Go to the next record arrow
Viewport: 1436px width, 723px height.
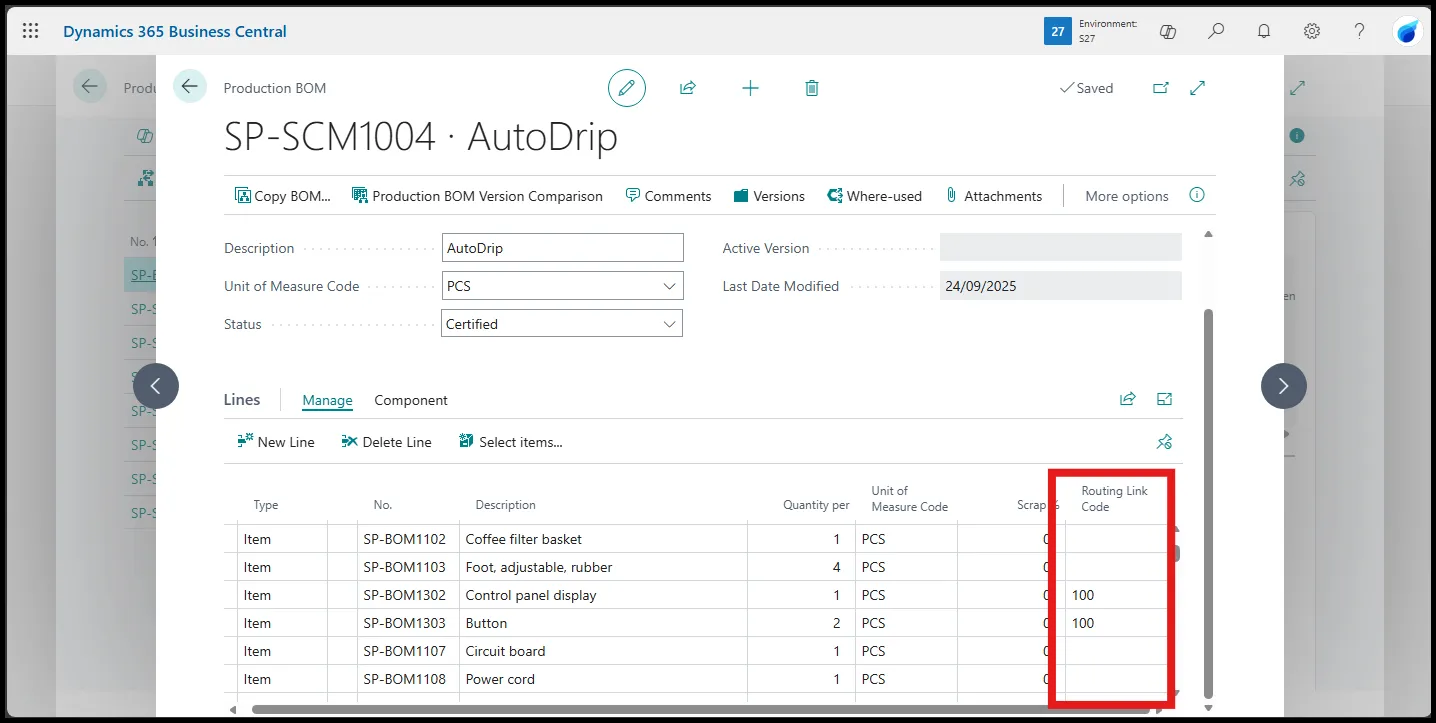click(x=1284, y=386)
